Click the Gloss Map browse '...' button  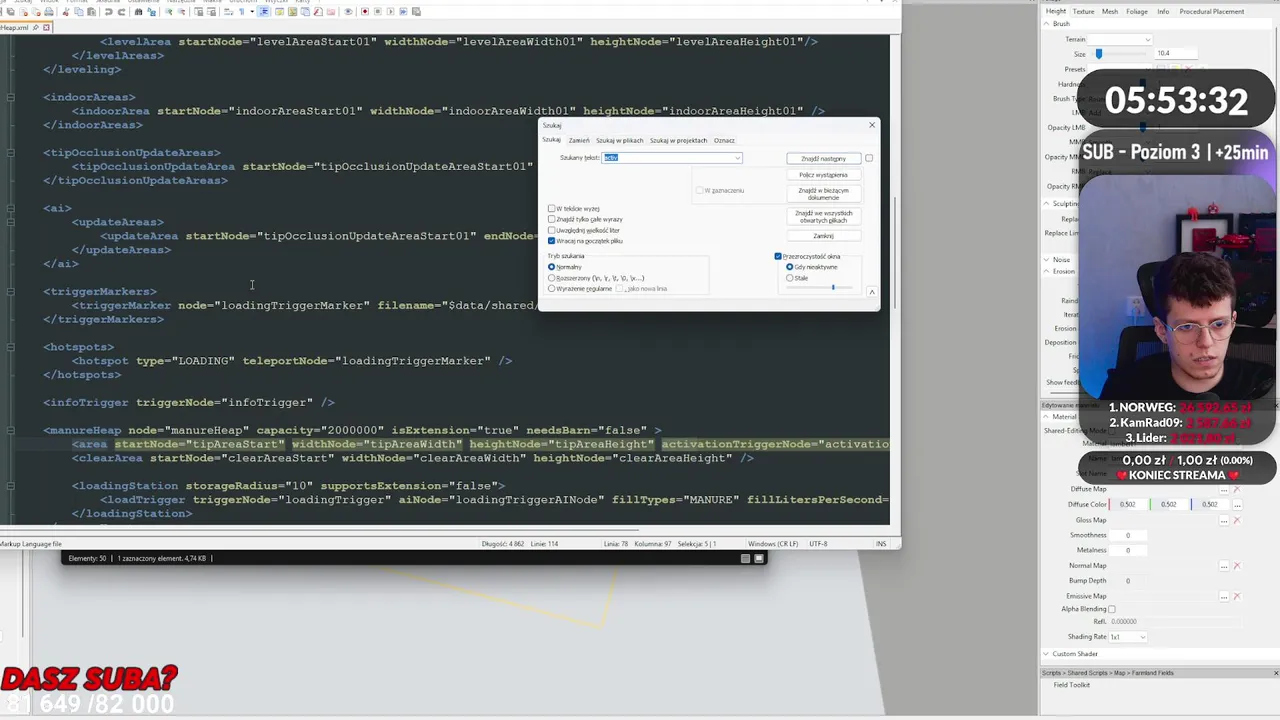point(1224,520)
